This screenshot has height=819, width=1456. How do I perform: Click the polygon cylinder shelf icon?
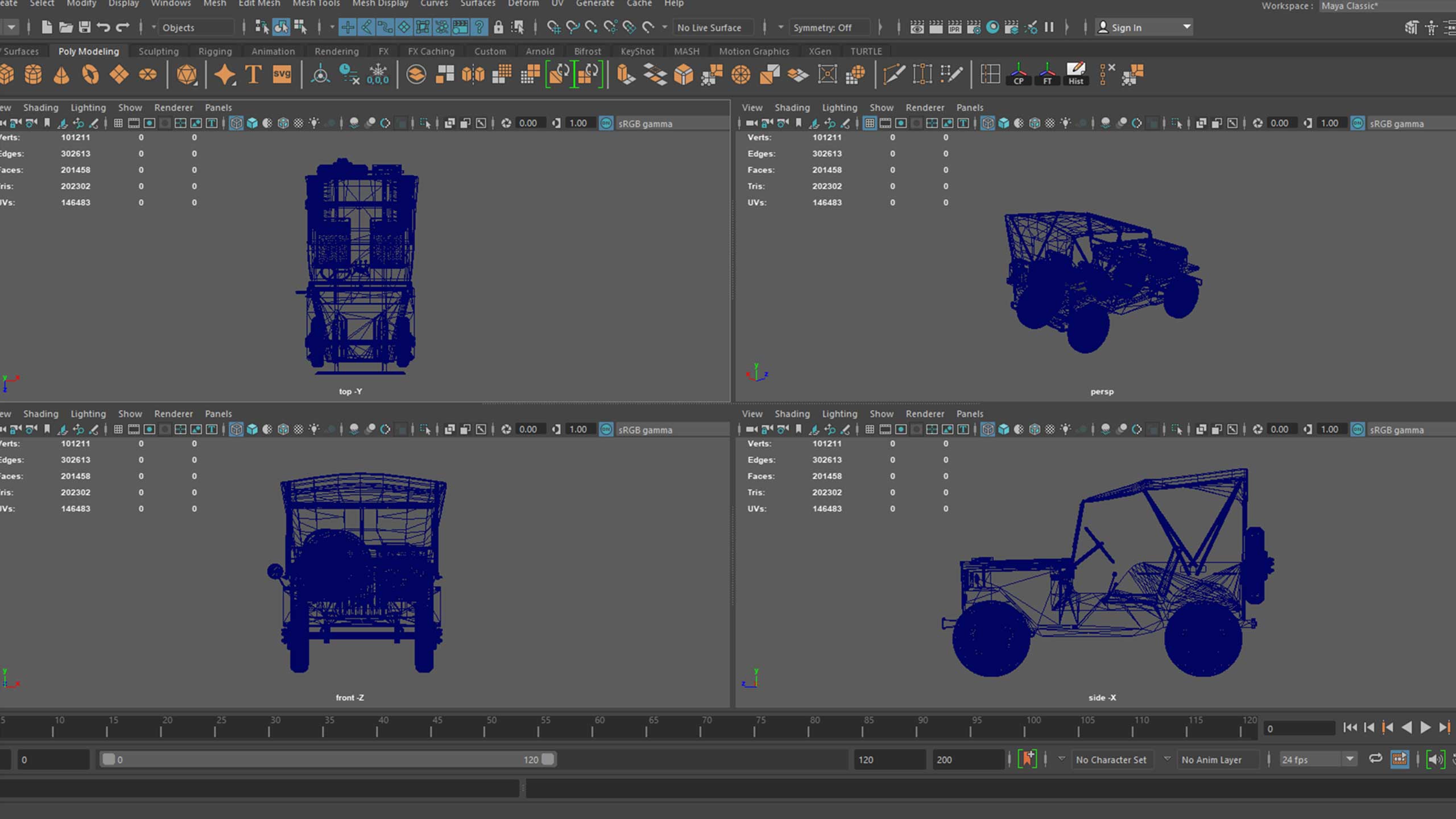[x=33, y=75]
